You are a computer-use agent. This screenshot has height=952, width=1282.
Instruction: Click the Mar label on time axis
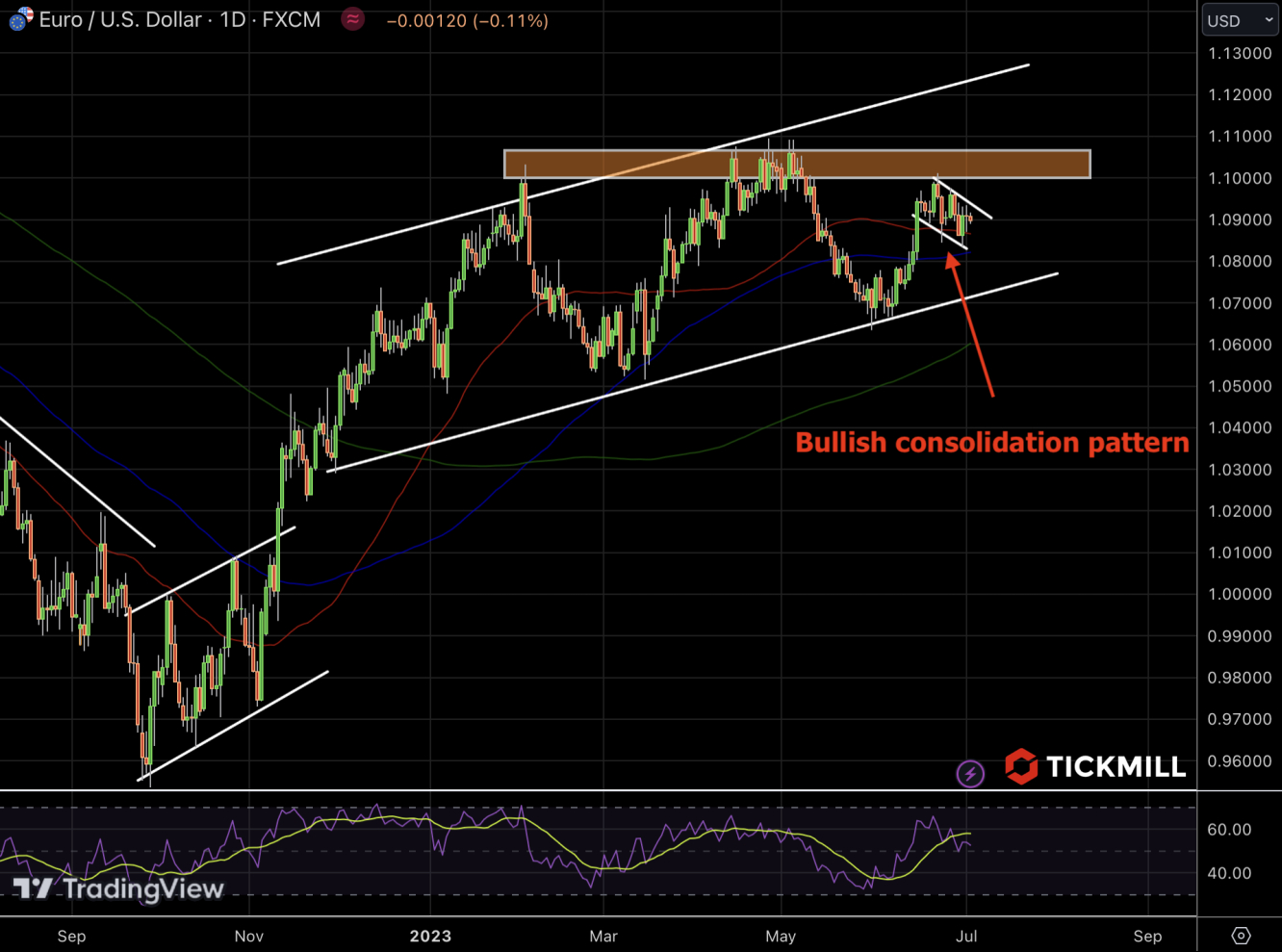pos(603,936)
